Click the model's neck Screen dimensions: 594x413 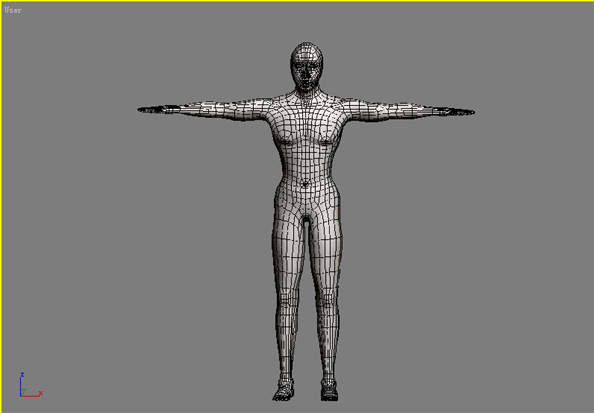click(x=307, y=94)
